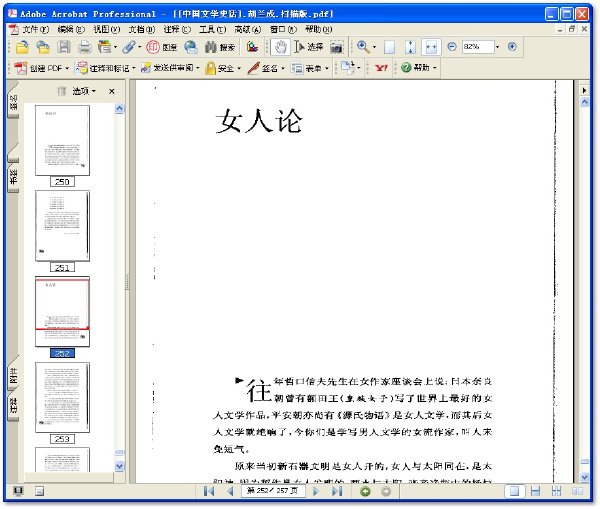Toggle Facing pages layout in status bar
This screenshot has height=509, width=600.
(577, 491)
